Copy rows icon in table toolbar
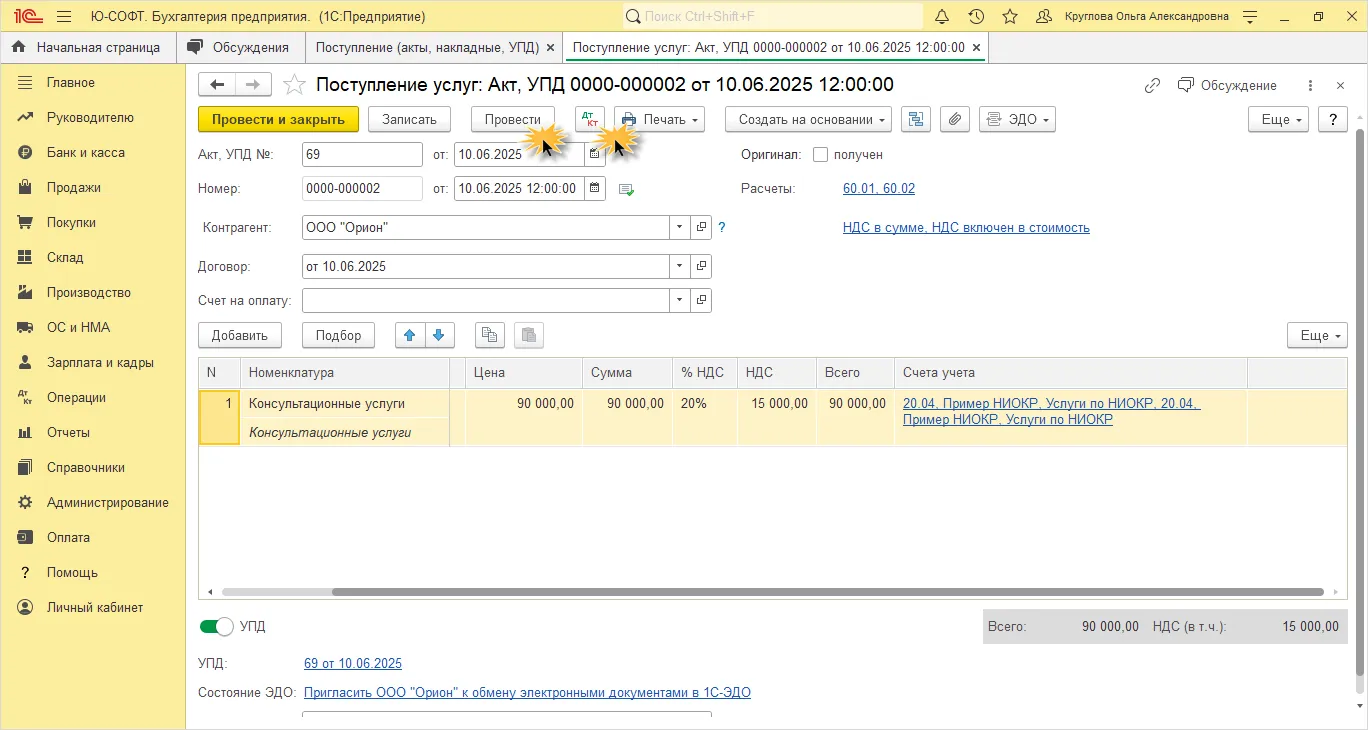 coord(489,335)
